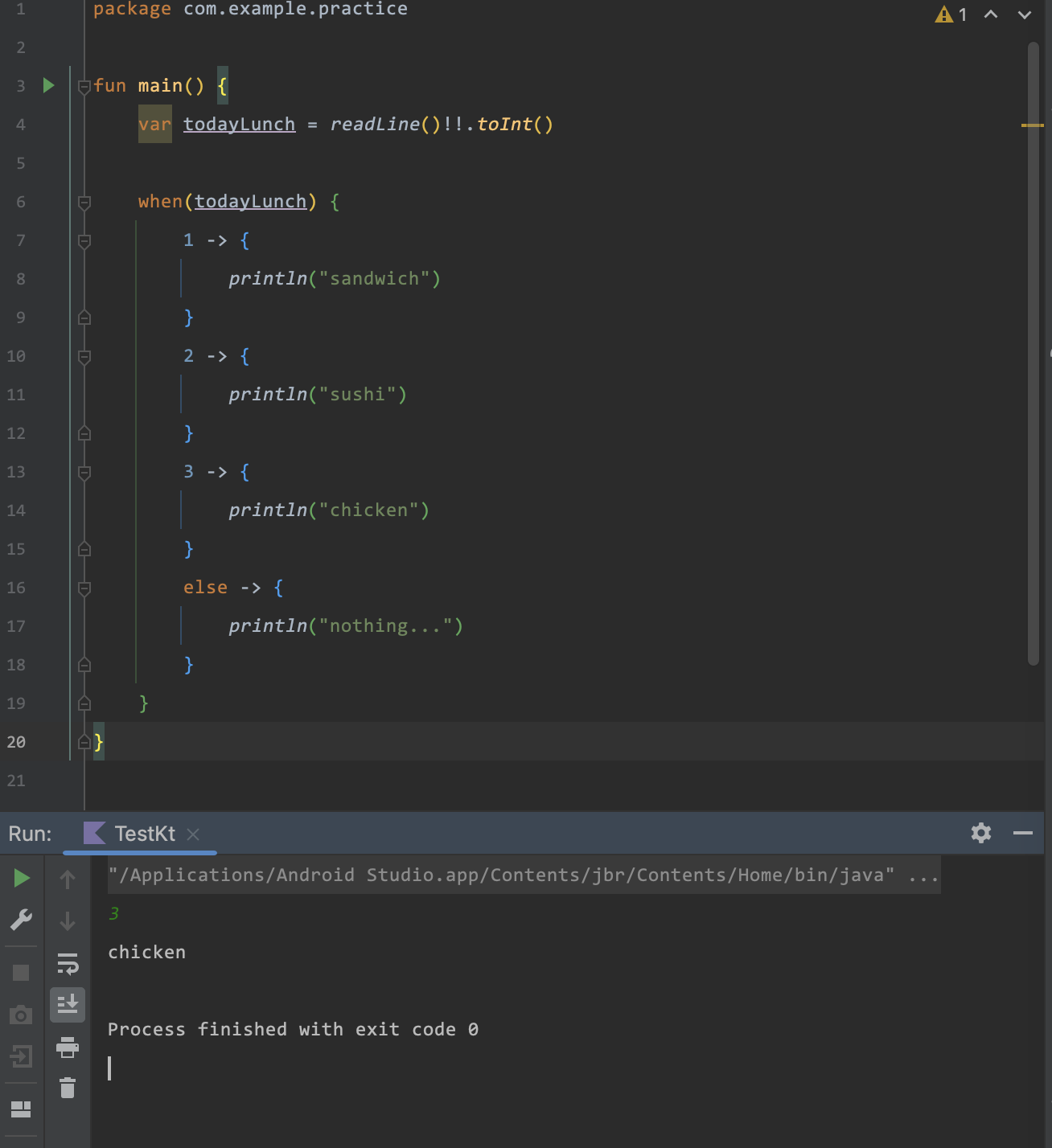Click fold end marker at line 19

tap(84, 703)
